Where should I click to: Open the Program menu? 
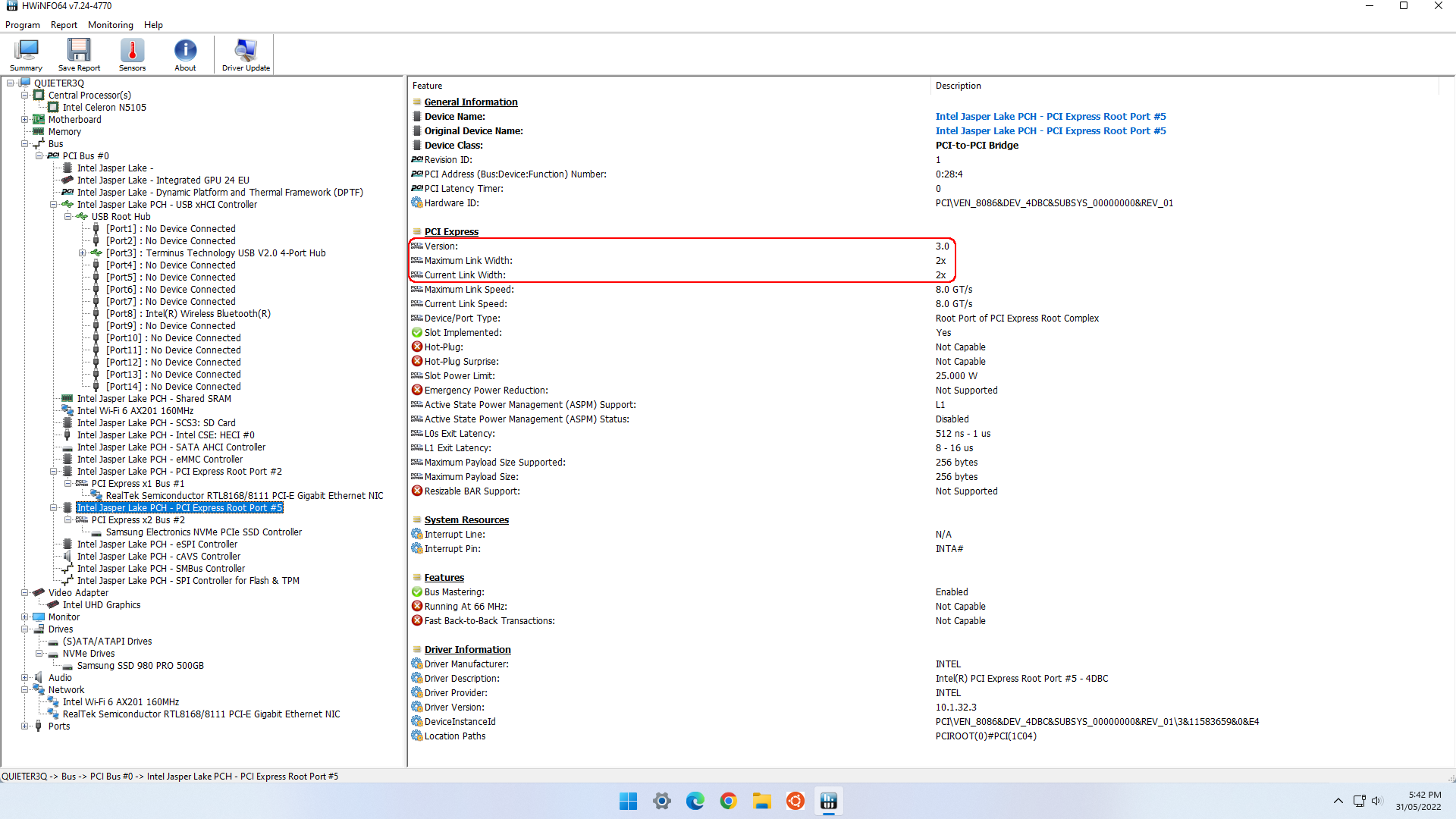tap(23, 25)
